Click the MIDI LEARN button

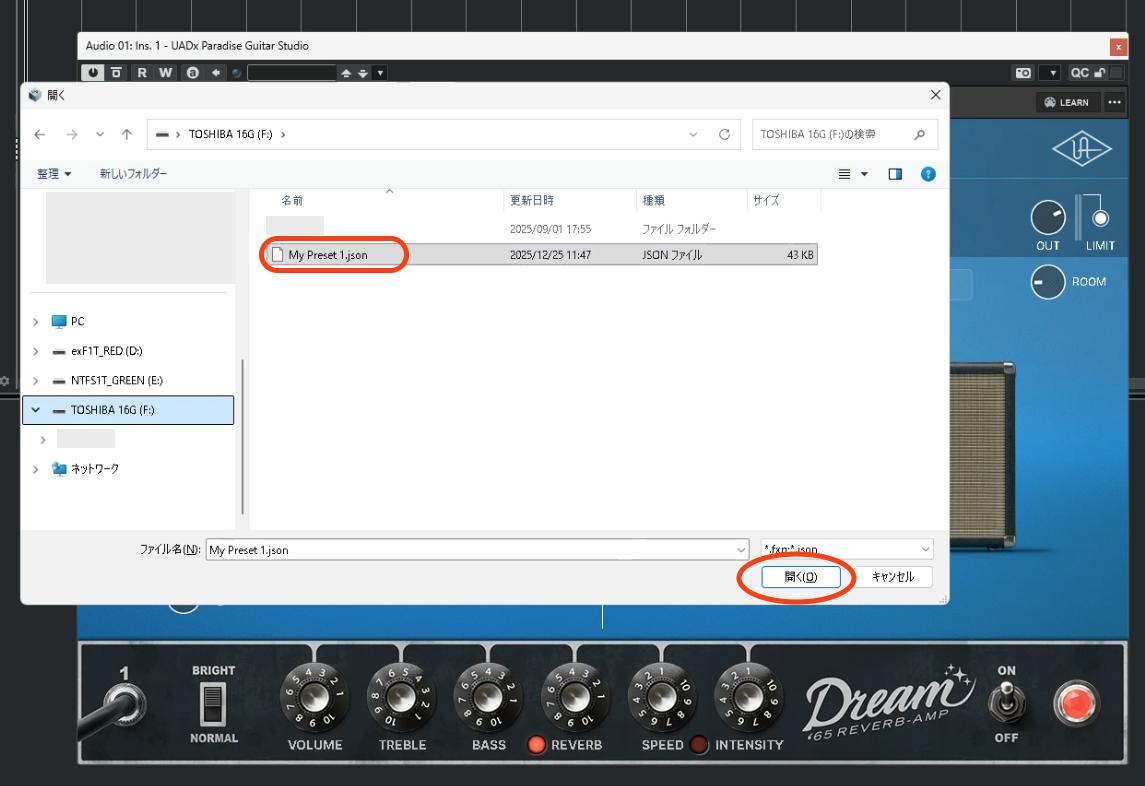[1066, 102]
